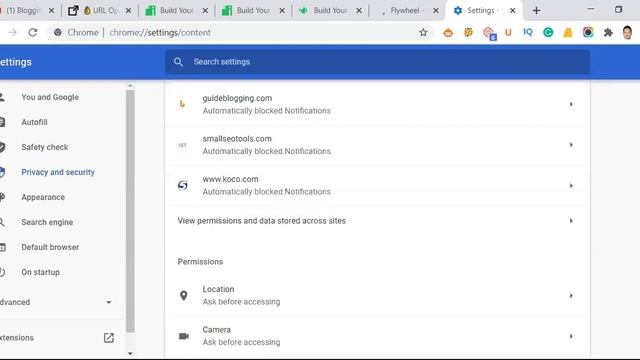640x360 pixels.
Task: Switch to the URL Opener browser tab
Action: 100,11
